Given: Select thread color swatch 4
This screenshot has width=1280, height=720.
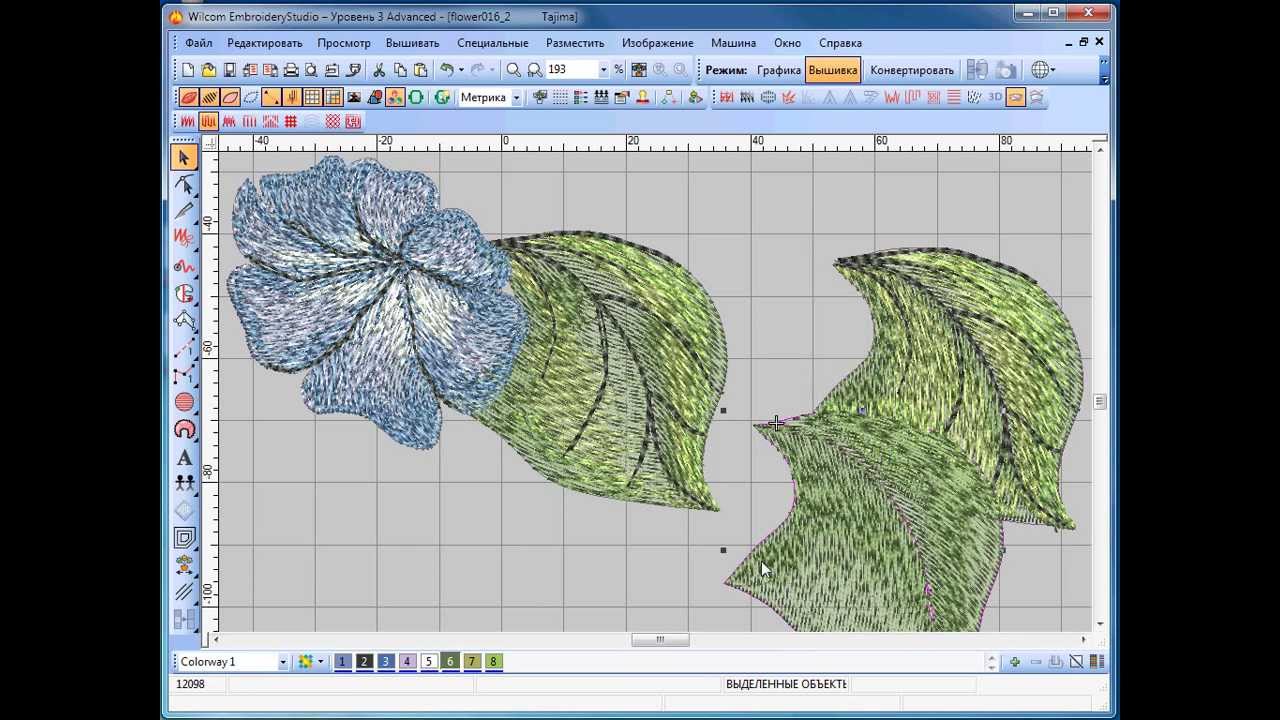Looking at the screenshot, I should 407,662.
